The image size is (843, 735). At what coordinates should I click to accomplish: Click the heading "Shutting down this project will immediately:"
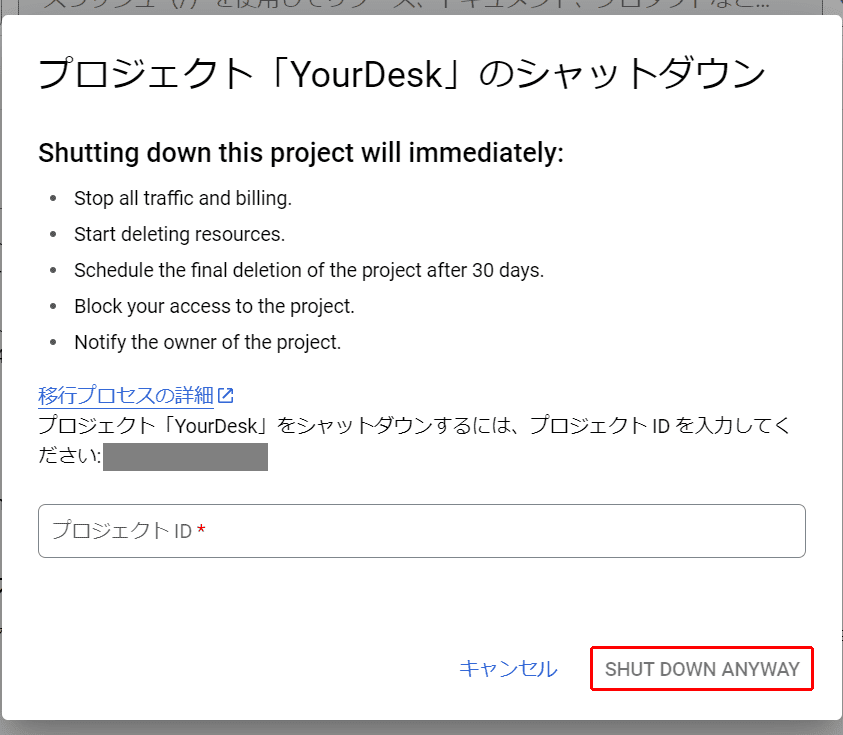tap(301, 153)
